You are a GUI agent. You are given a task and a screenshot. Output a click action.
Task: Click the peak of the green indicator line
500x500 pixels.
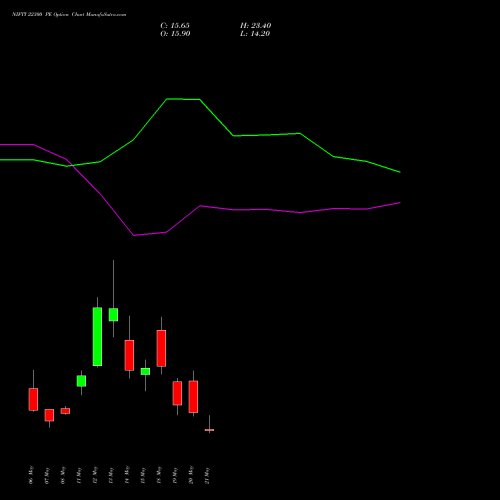(x=167, y=99)
